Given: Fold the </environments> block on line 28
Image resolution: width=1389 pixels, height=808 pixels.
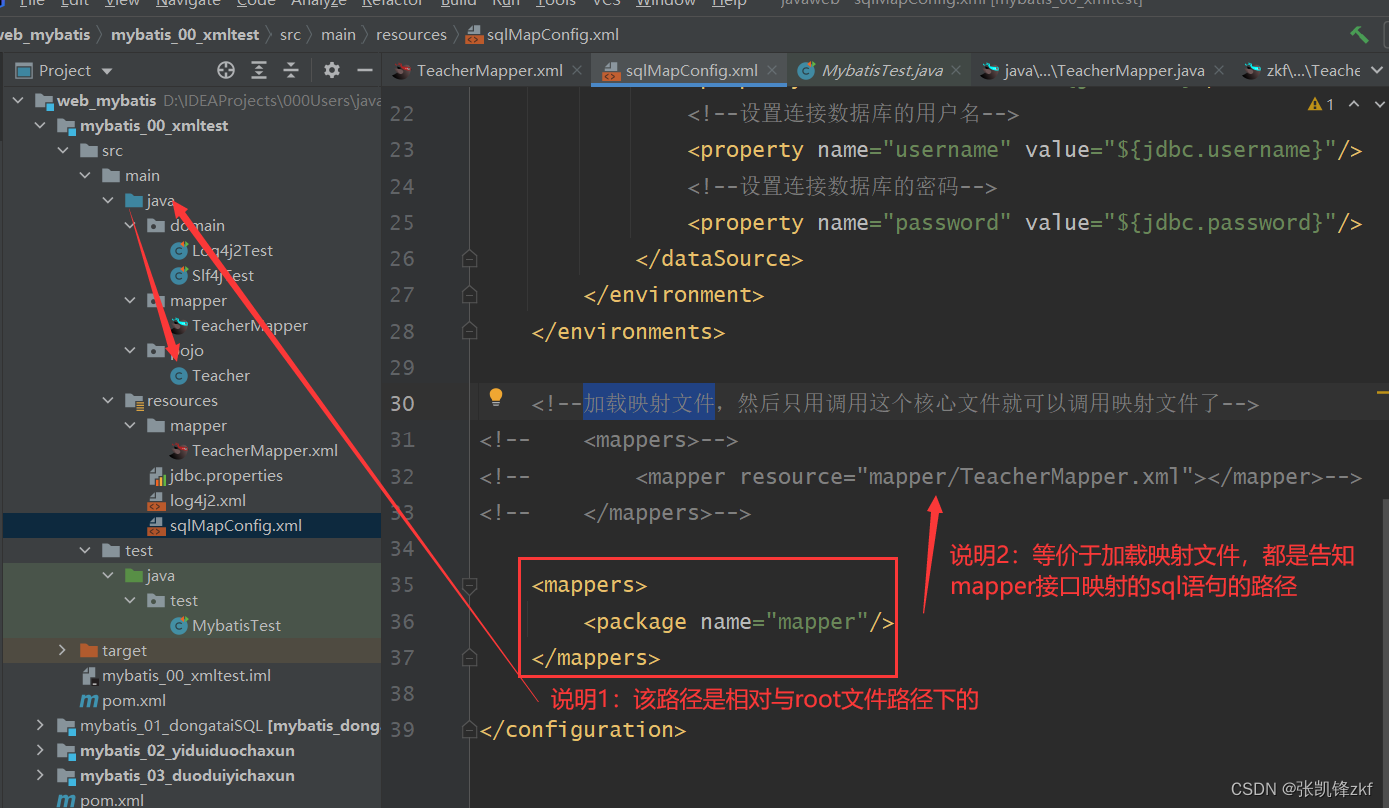Looking at the screenshot, I should [x=469, y=331].
